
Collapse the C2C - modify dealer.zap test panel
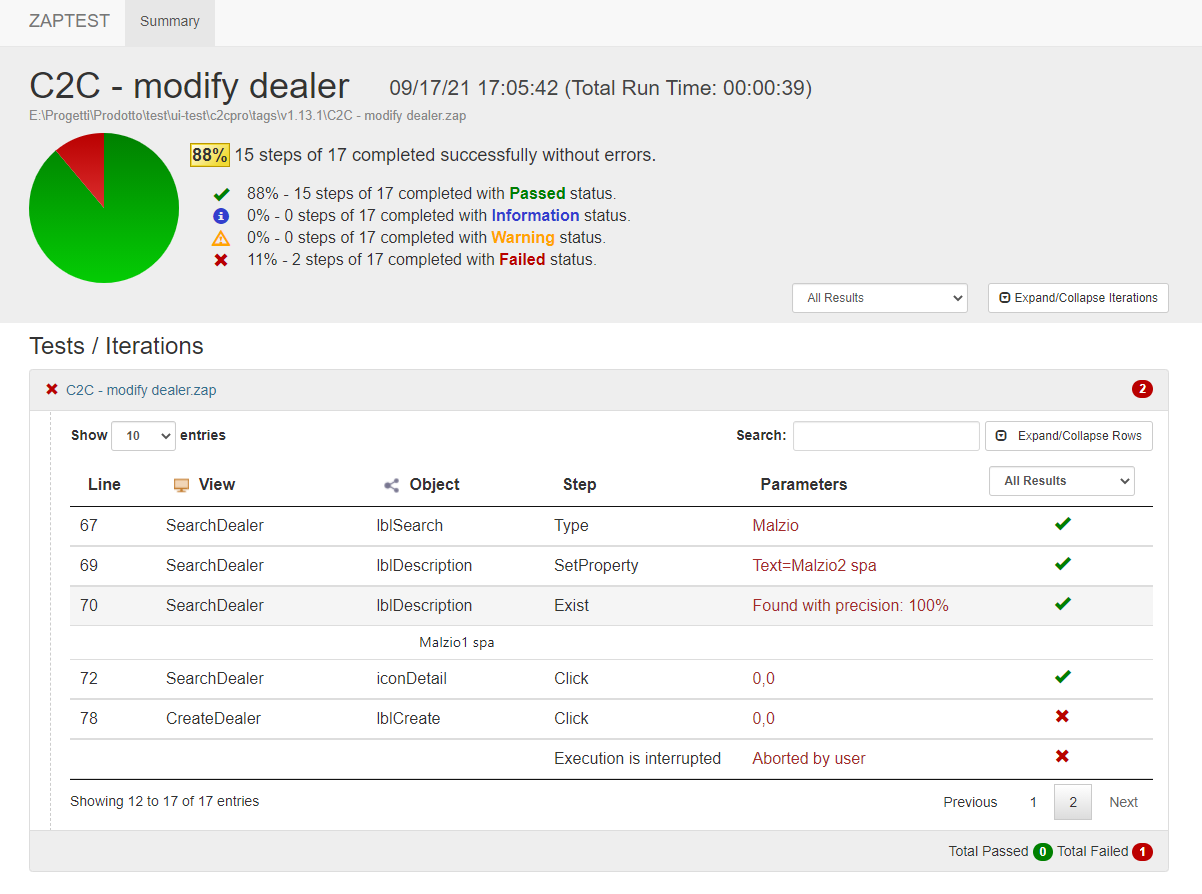141,390
